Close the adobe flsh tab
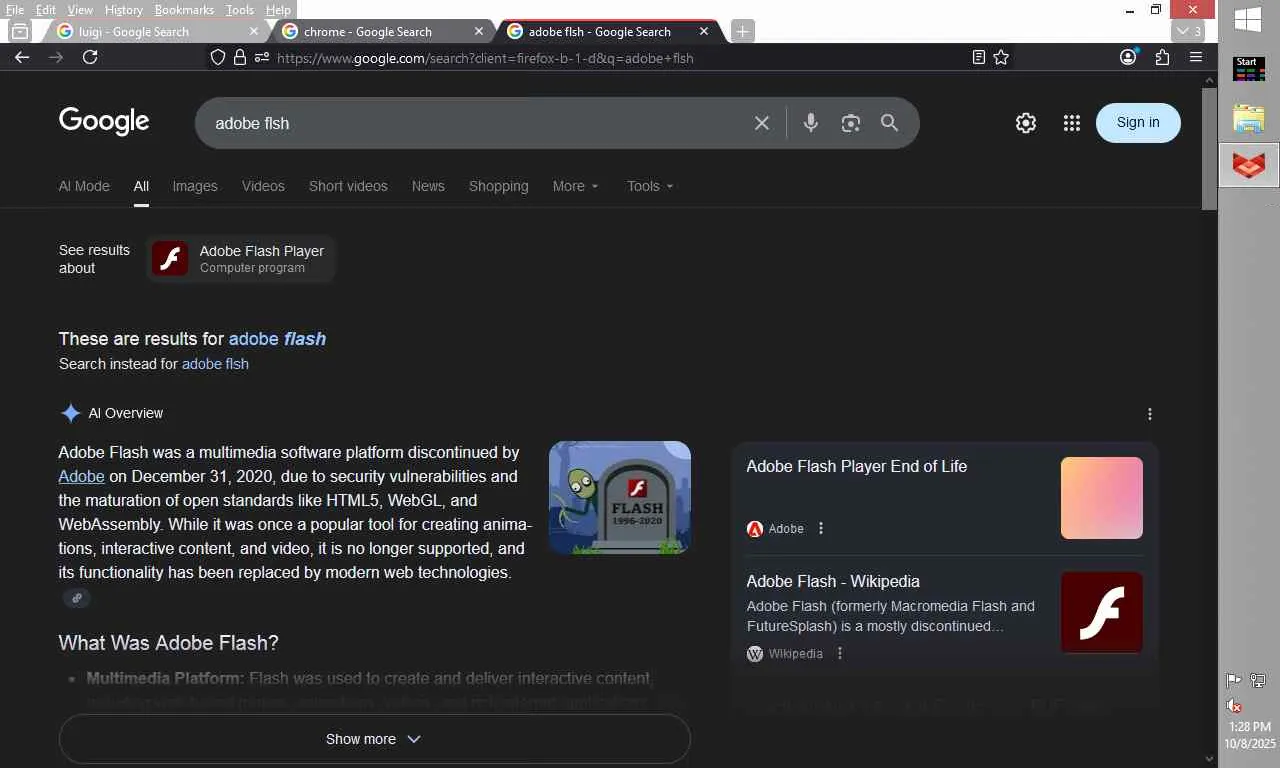Image resolution: width=1280 pixels, height=768 pixels. 704,31
